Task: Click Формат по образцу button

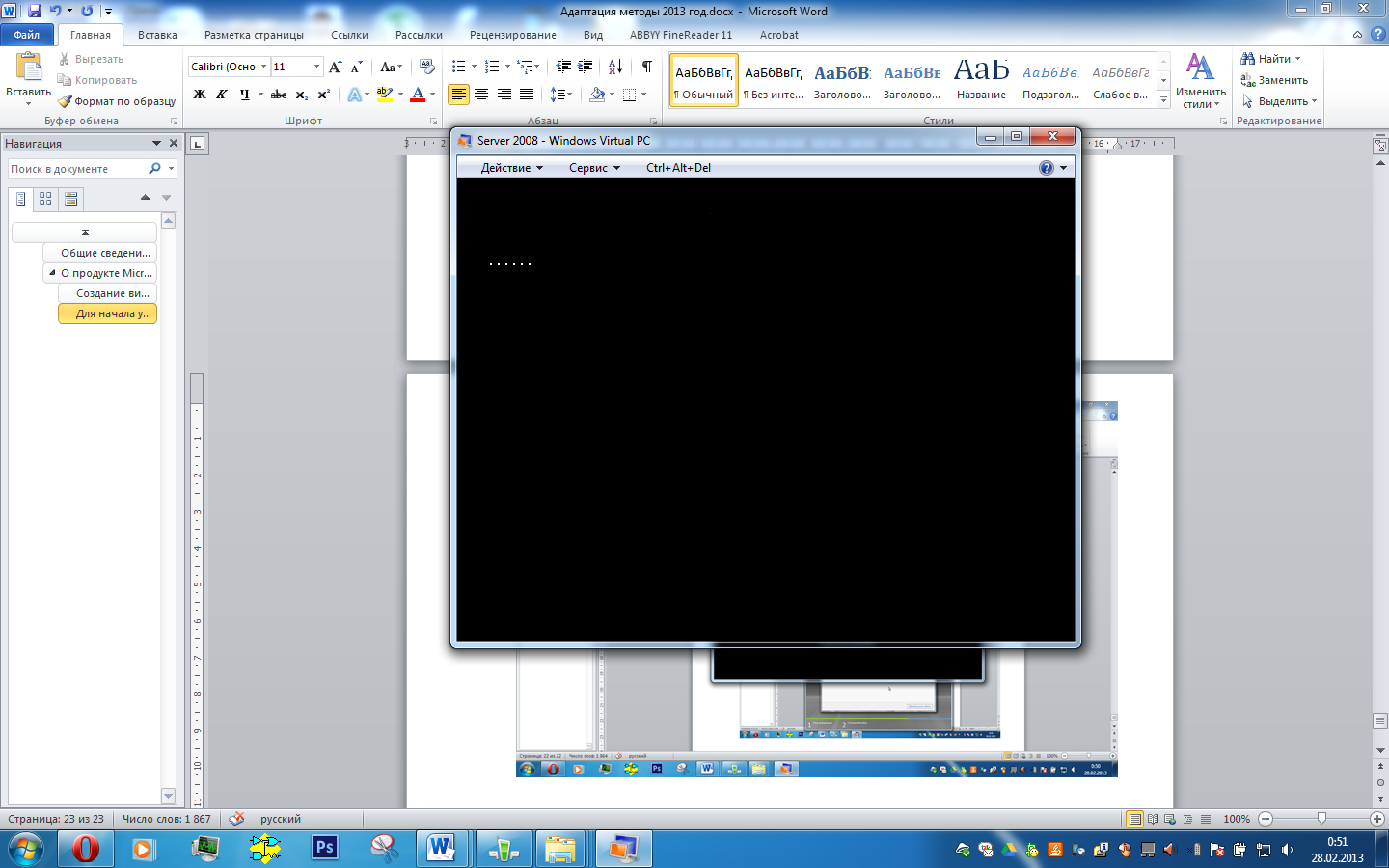Action: tap(117, 101)
